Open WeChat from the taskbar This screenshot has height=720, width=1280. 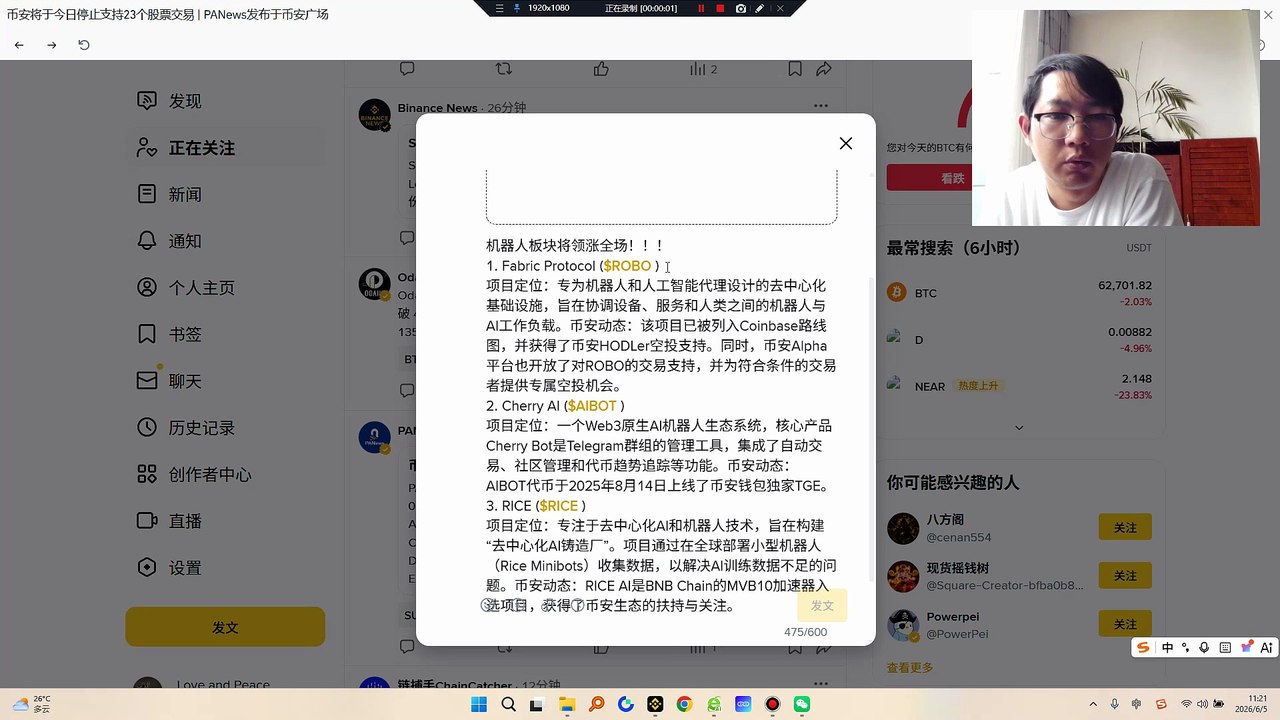tap(801, 704)
